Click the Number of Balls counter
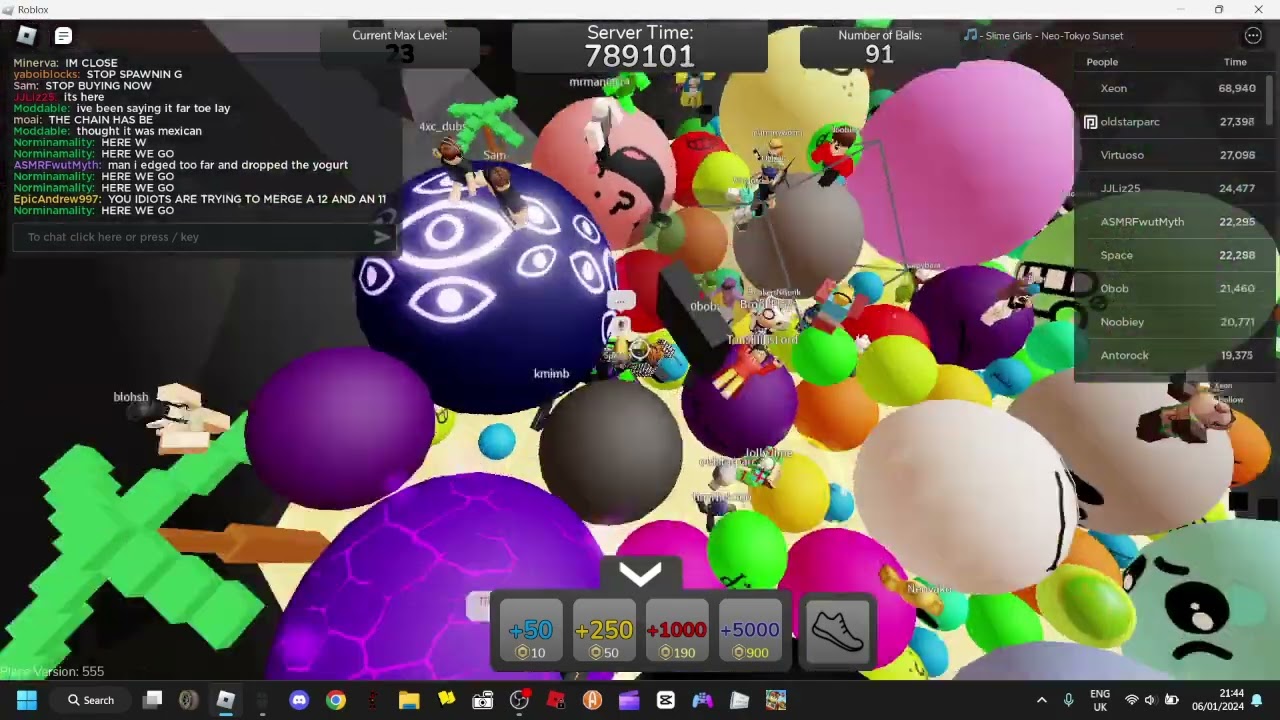 click(880, 47)
